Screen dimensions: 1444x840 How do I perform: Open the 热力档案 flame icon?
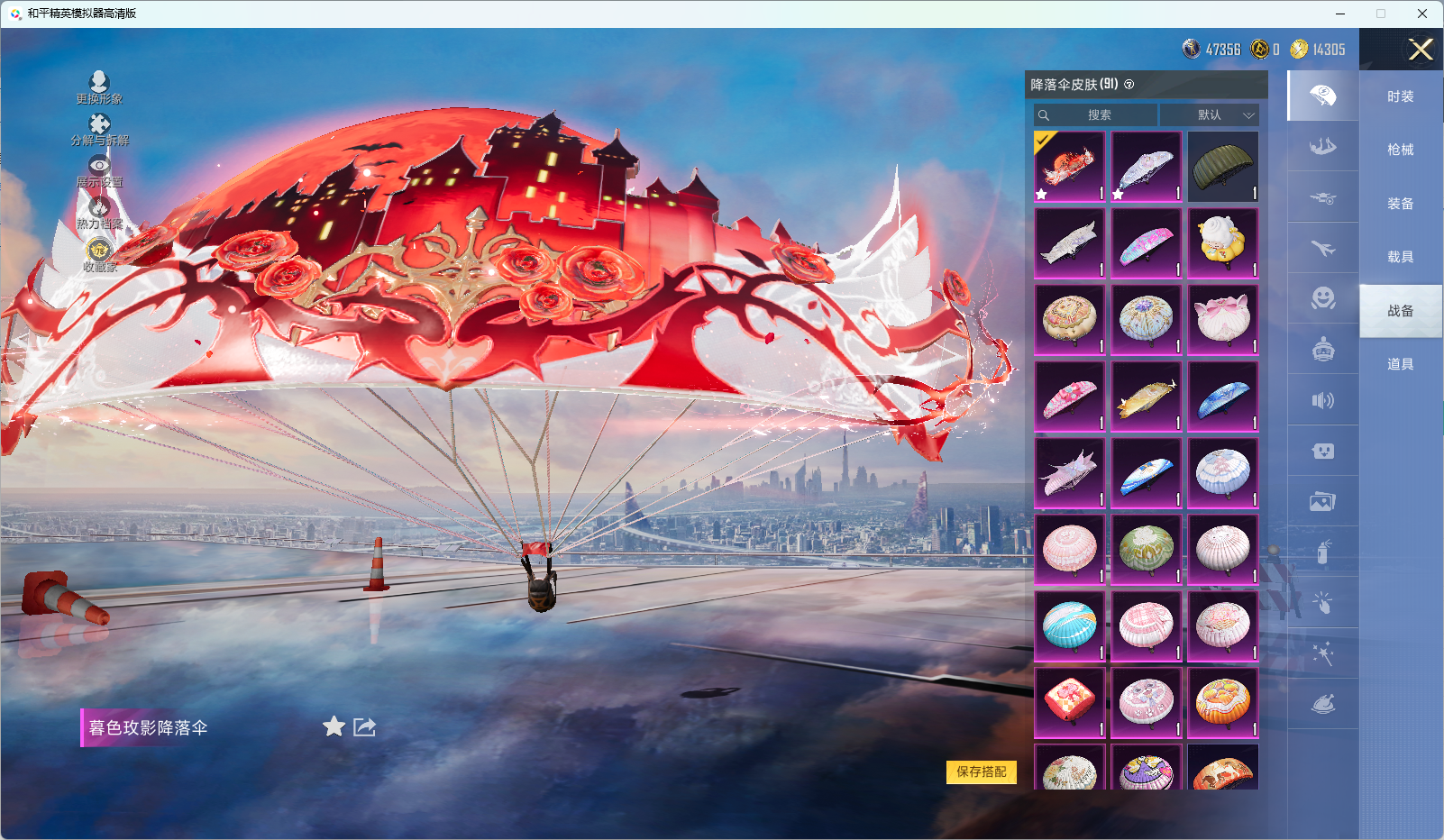99,208
